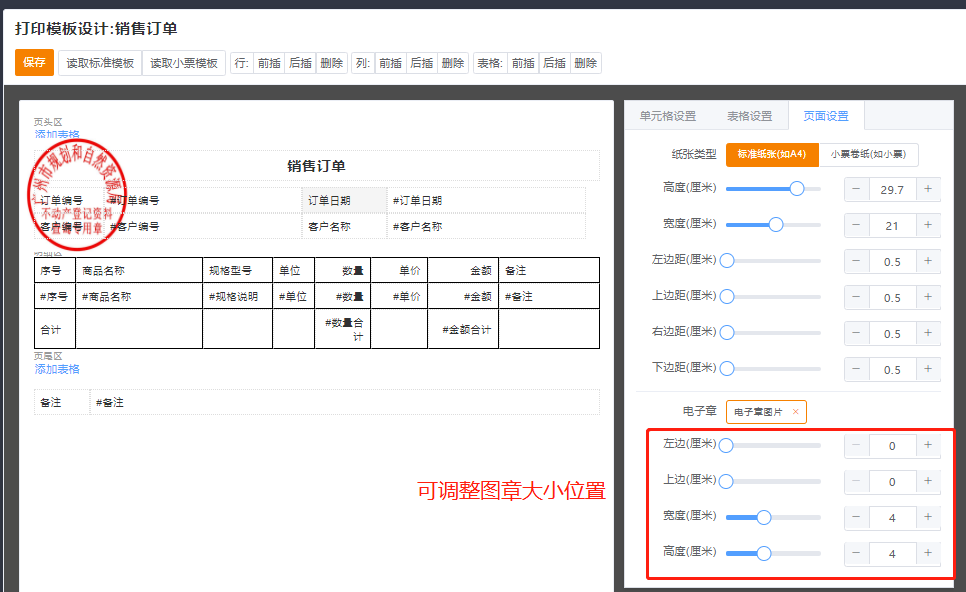This screenshot has width=966, height=592.
Task: Click 读取小票模板 button
Action: (x=184, y=63)
